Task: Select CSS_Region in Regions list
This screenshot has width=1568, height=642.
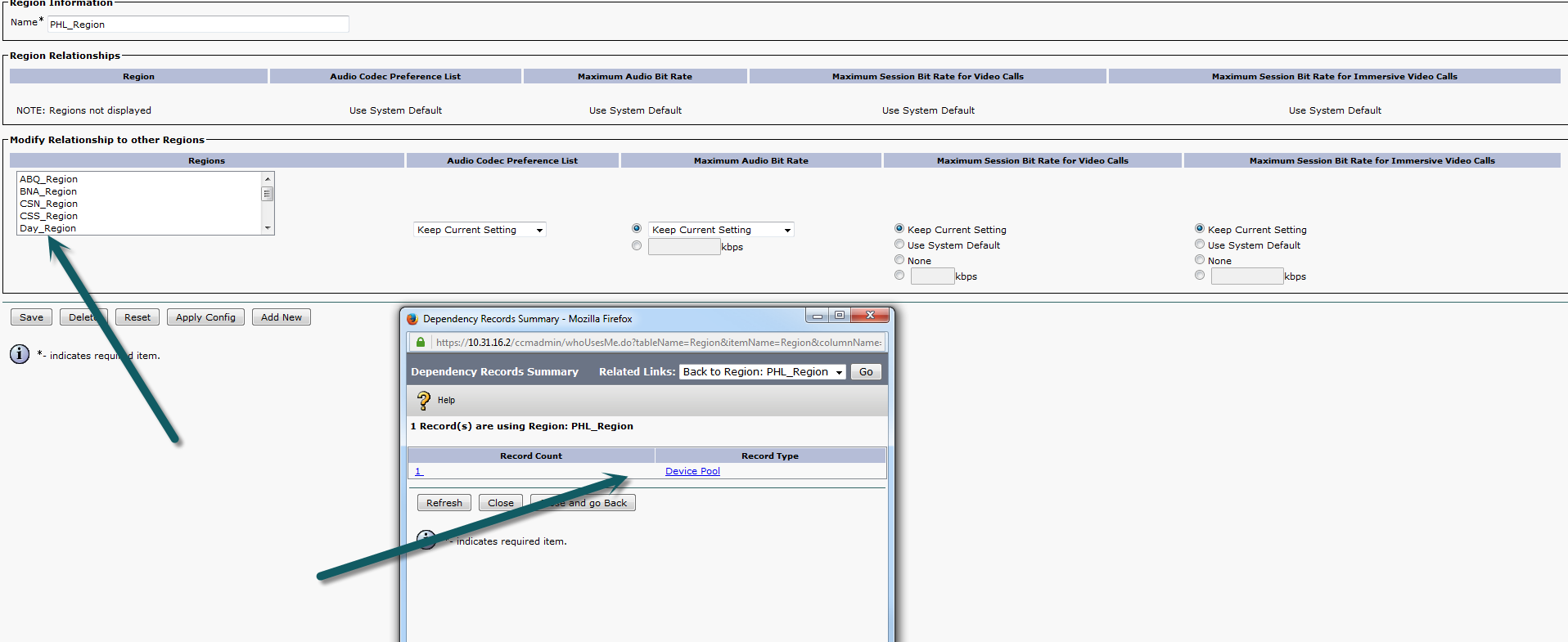Action: click(x=49, y=216)
